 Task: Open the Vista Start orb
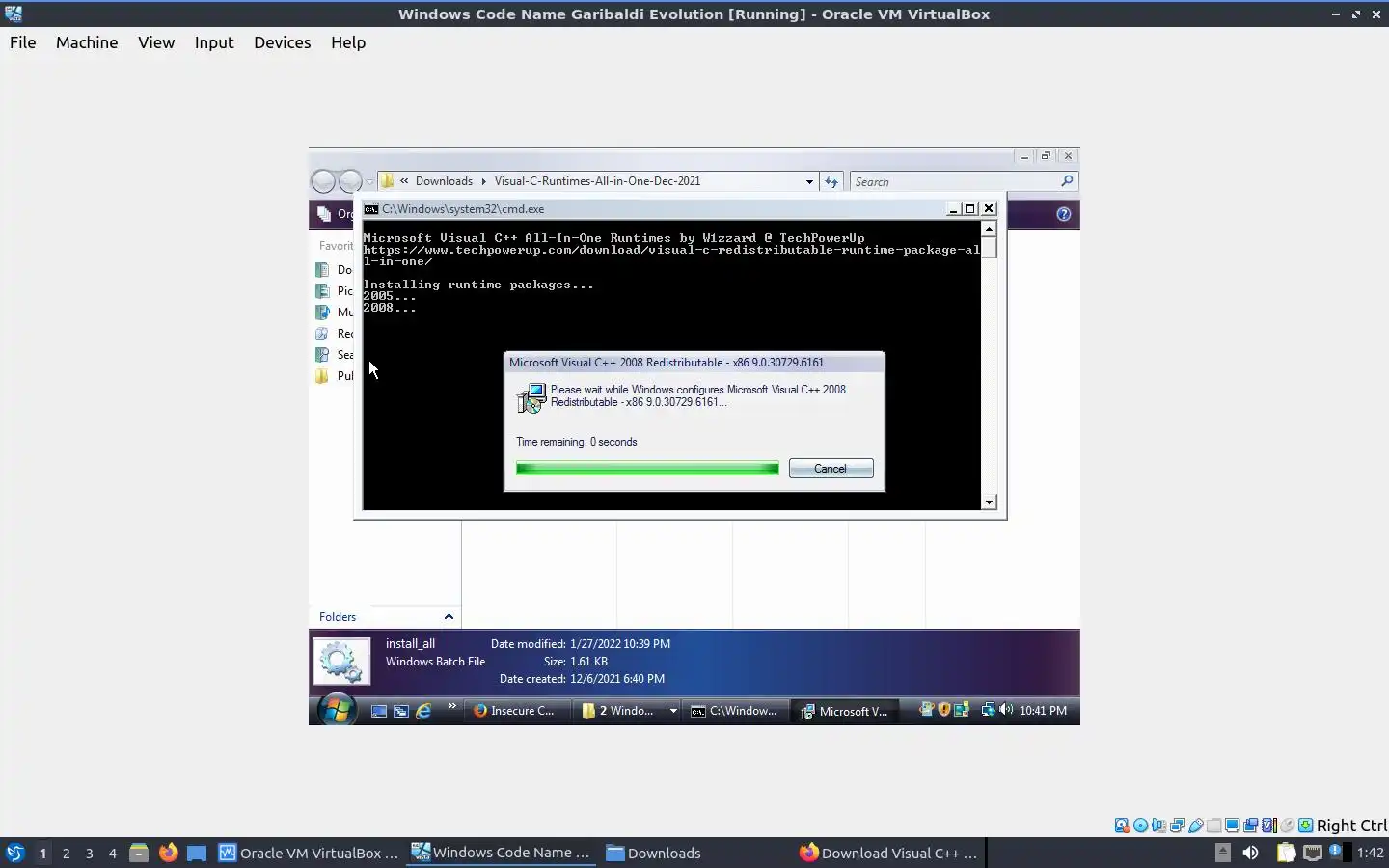tap(337, 711)
